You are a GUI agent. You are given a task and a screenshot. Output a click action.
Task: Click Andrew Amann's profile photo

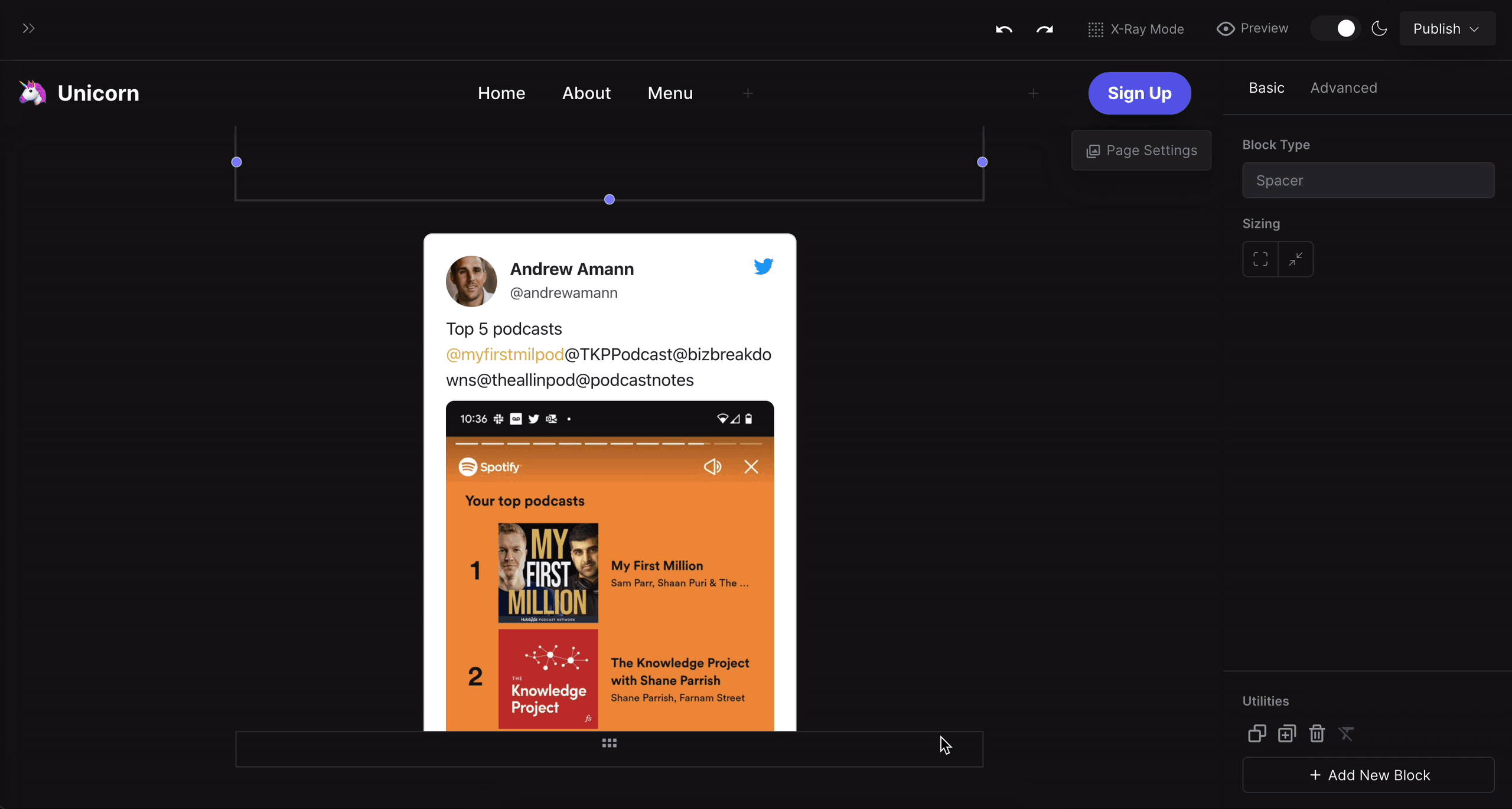(471, 281)
